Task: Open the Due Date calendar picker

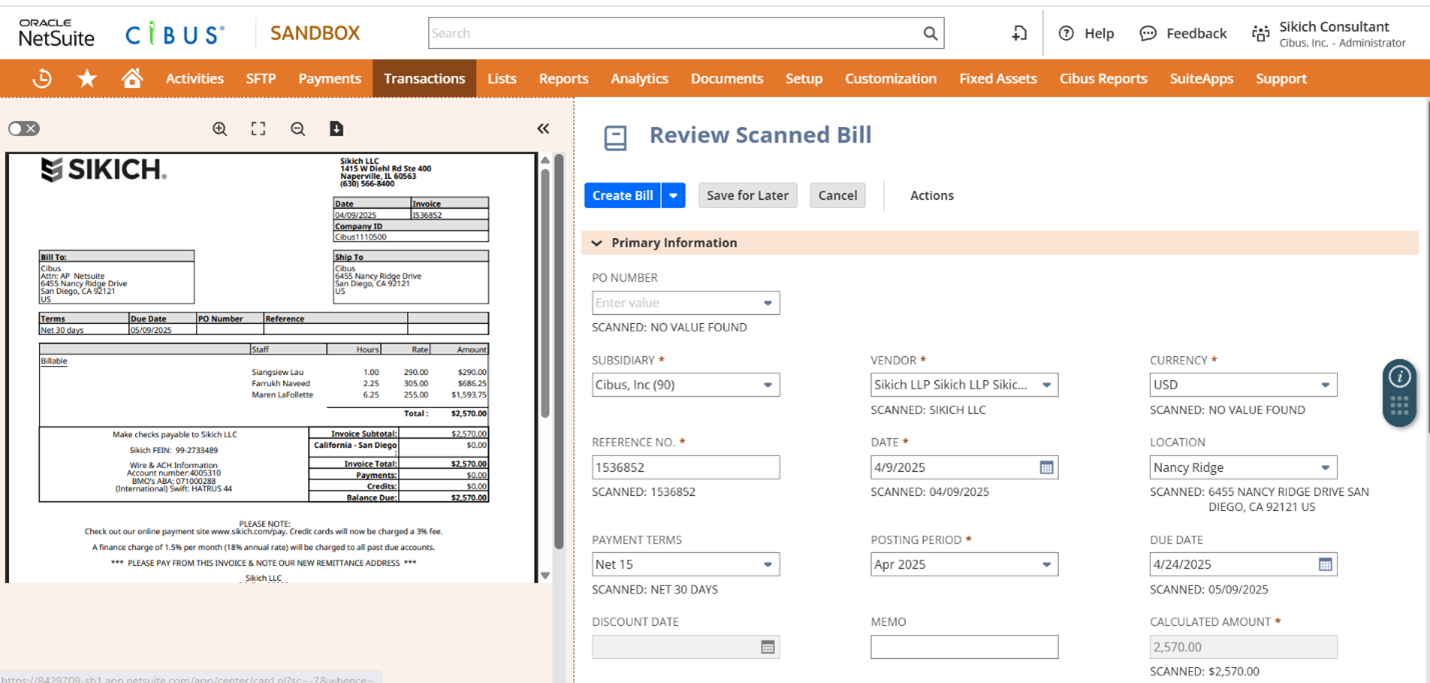Action: [1327, 564]
